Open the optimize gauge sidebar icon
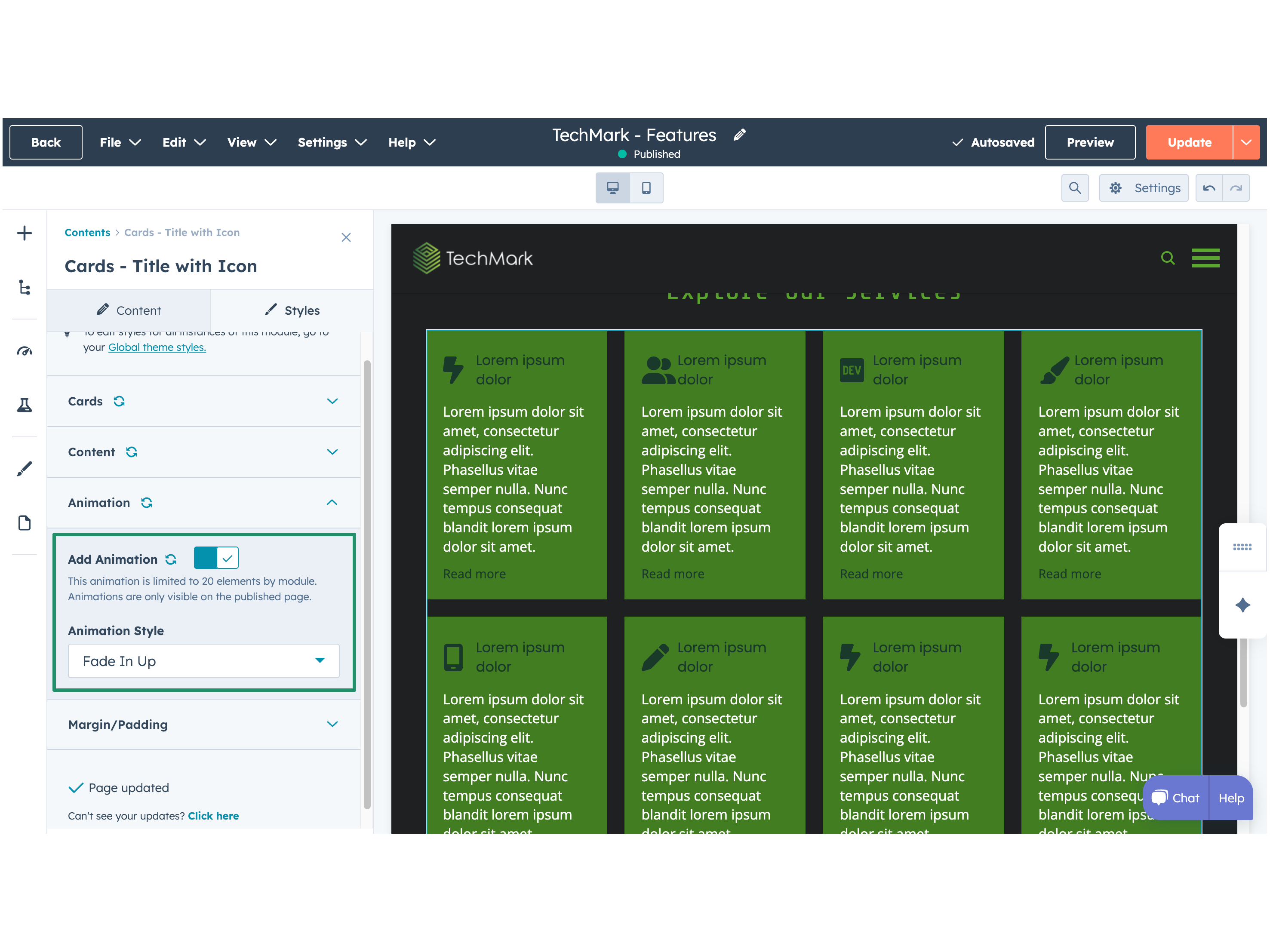The width and height of the screenshot is (1270, 952). click(24, 351)
